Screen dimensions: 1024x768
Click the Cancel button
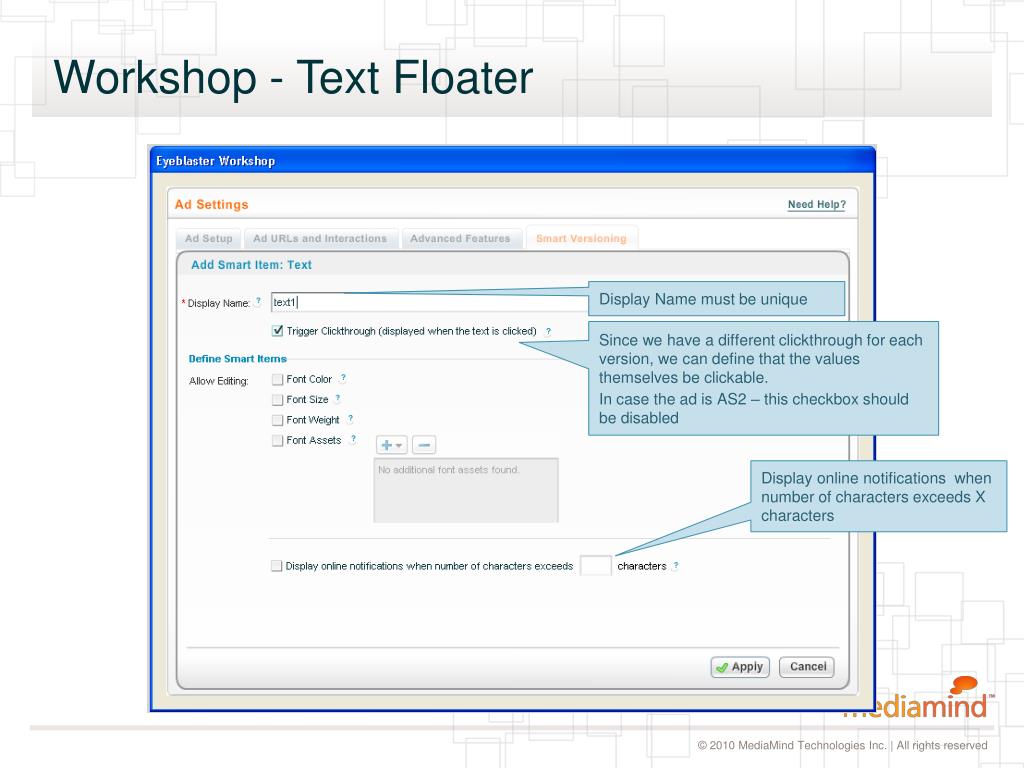[x=807, y=667]
